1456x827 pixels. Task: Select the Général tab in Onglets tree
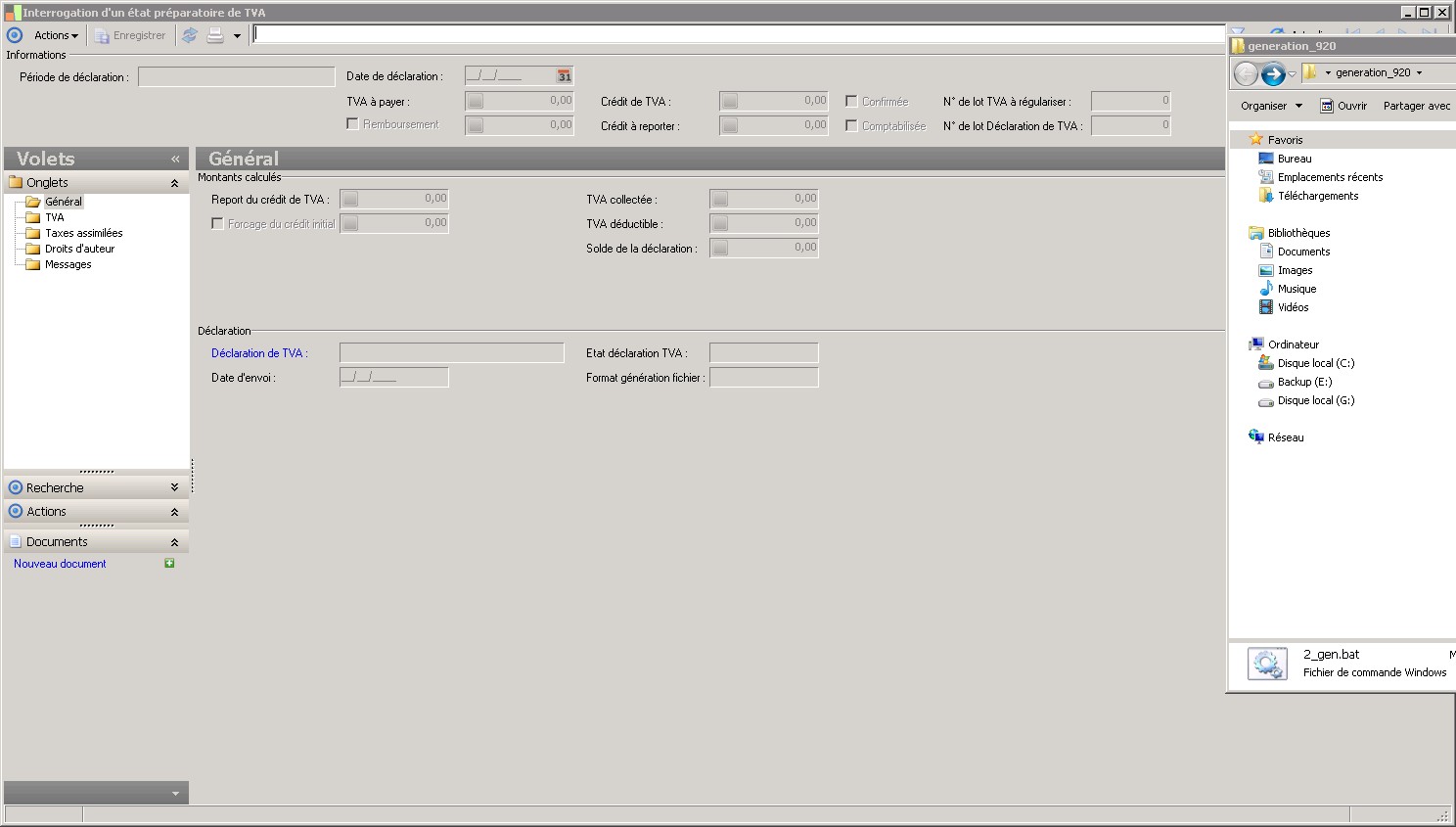64,202
